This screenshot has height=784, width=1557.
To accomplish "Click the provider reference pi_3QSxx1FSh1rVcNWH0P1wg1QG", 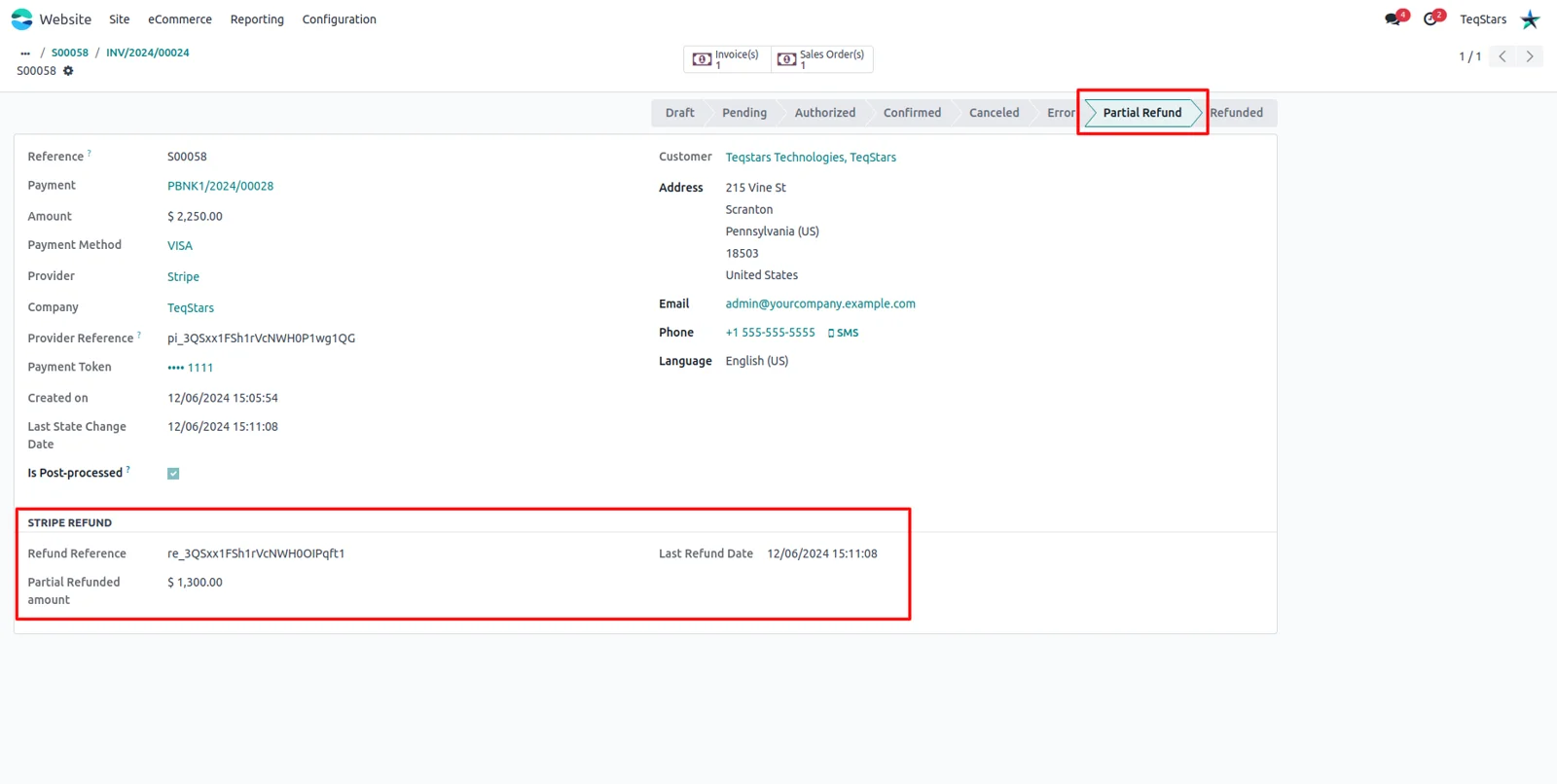I will pyautogui.click(x=261, y=339).
